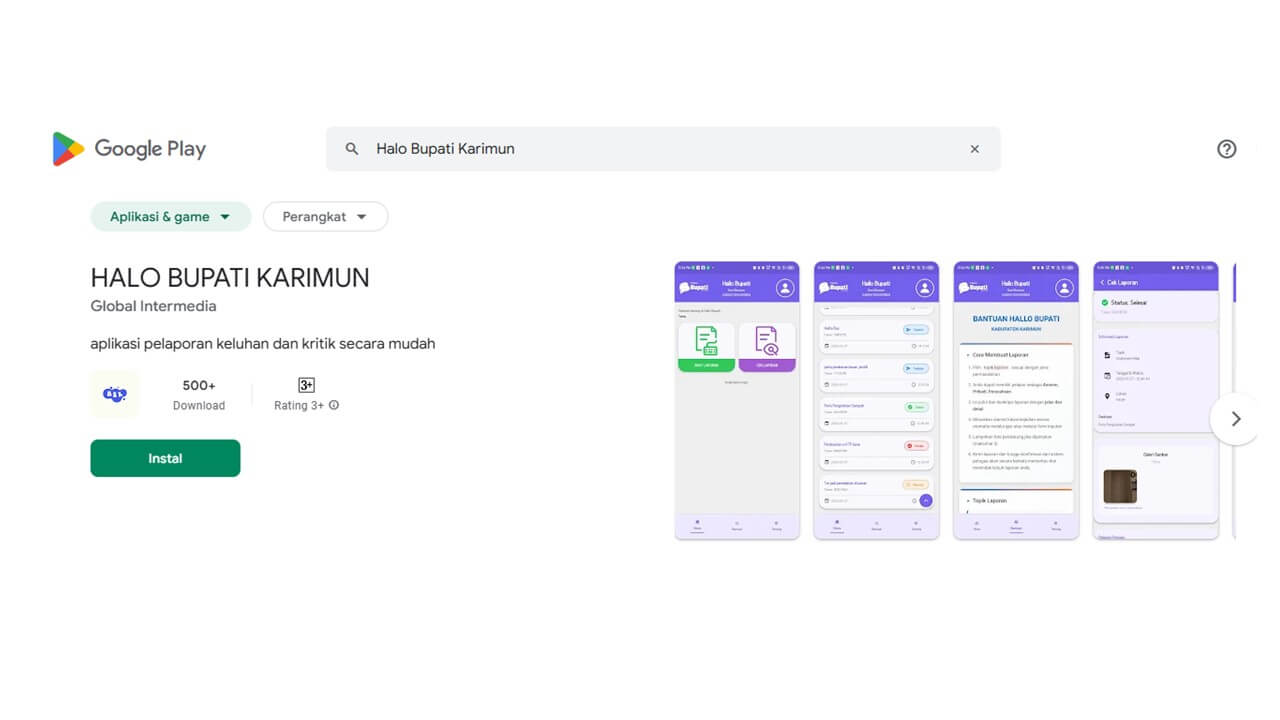Open the Perangkat dropdown
The height and width of the screenshot is (720, 1280).
325,217
